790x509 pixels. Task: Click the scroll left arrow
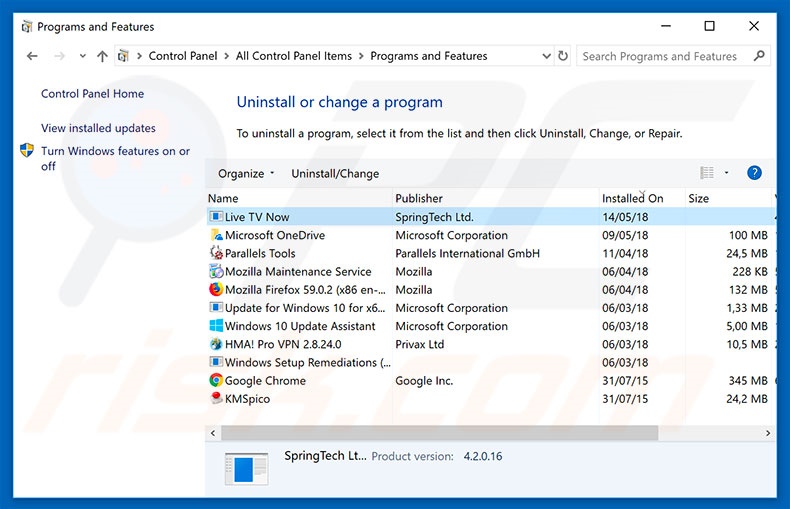tap(213, 433)
